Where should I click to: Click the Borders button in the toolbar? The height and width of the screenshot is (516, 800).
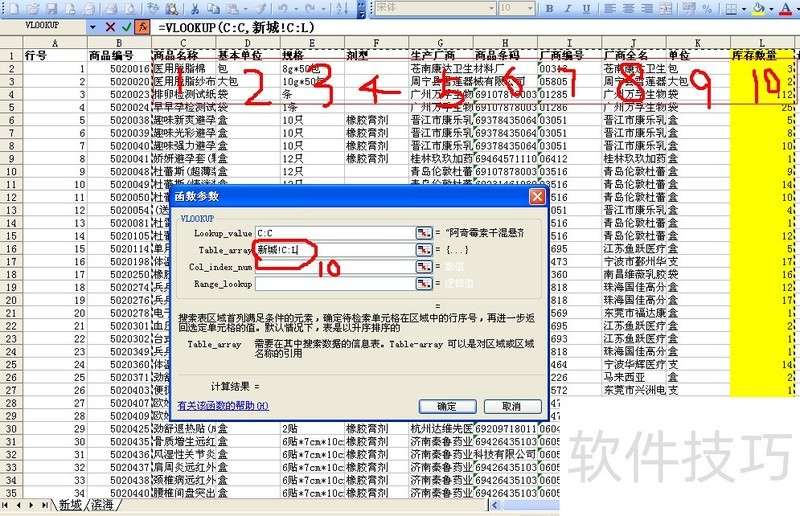click(x=731, y=9)
